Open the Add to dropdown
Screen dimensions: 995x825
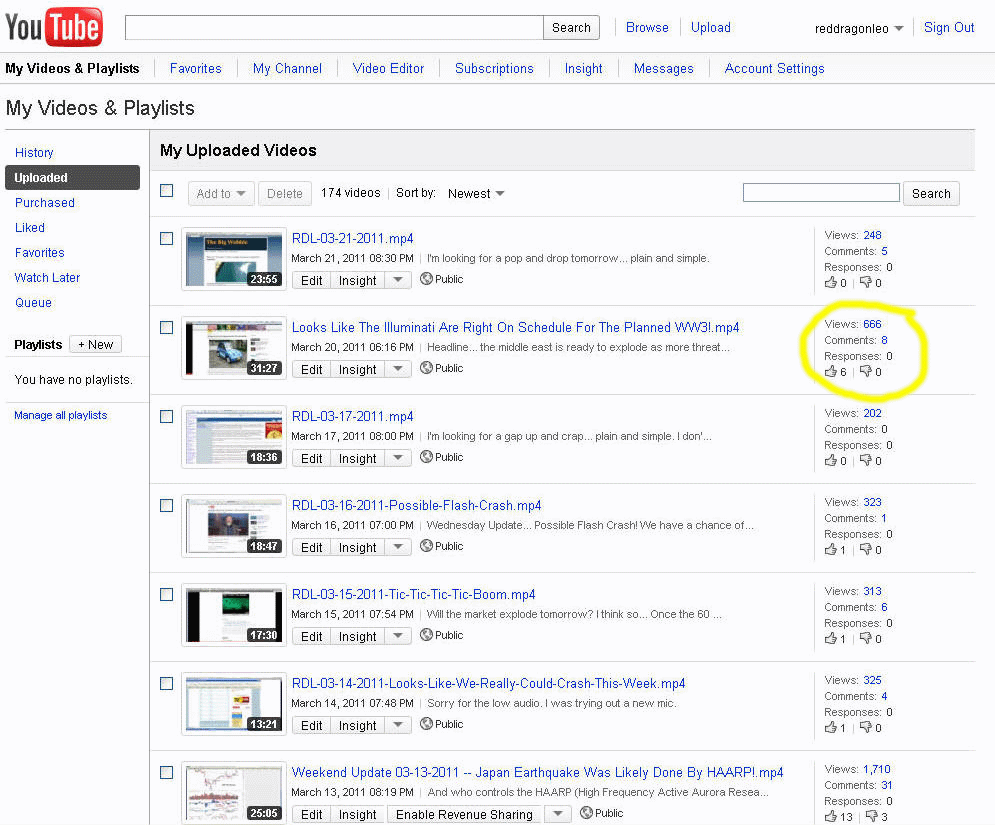click(x=221, y=194)
